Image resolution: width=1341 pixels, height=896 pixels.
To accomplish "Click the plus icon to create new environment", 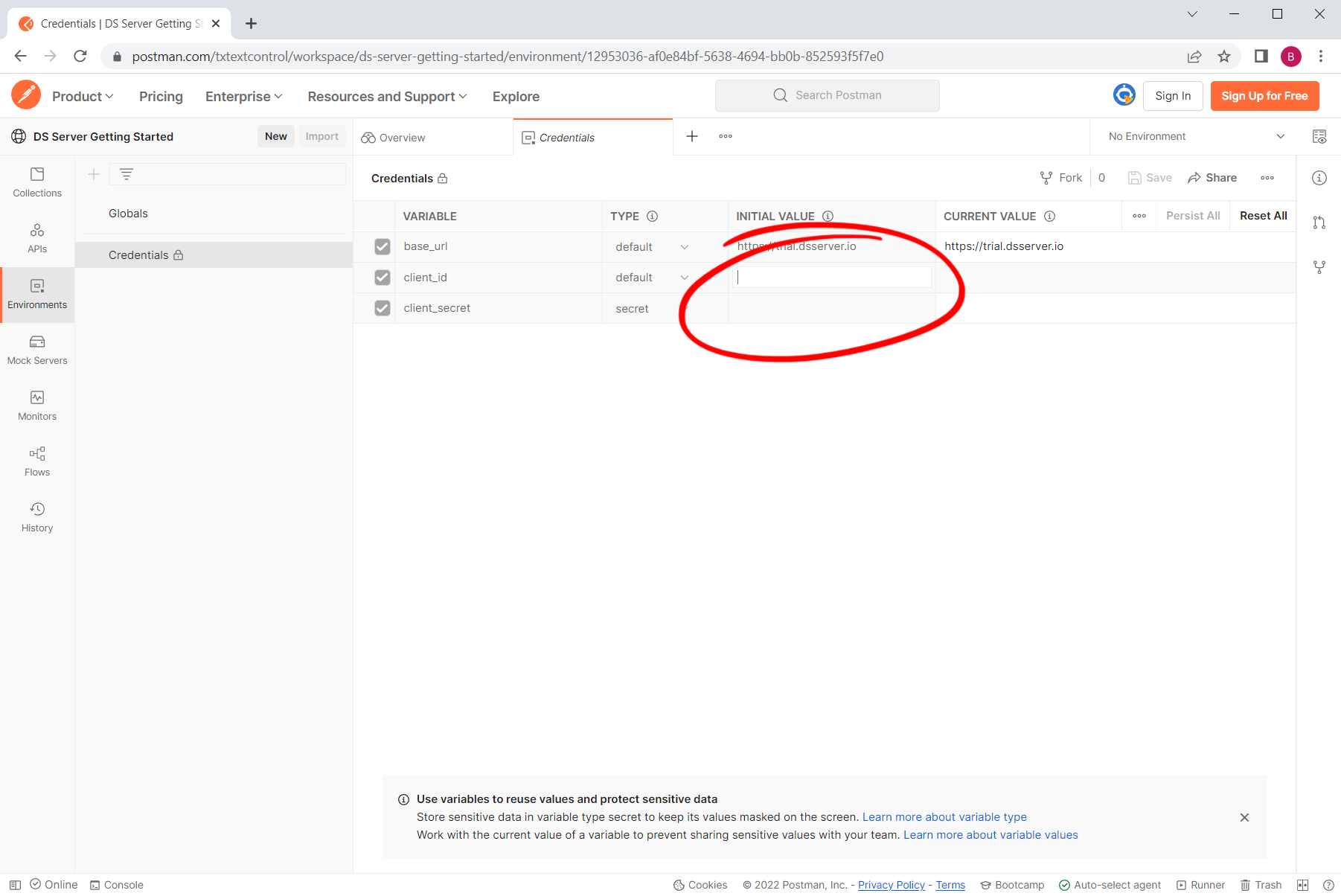I will pos(94,174).
